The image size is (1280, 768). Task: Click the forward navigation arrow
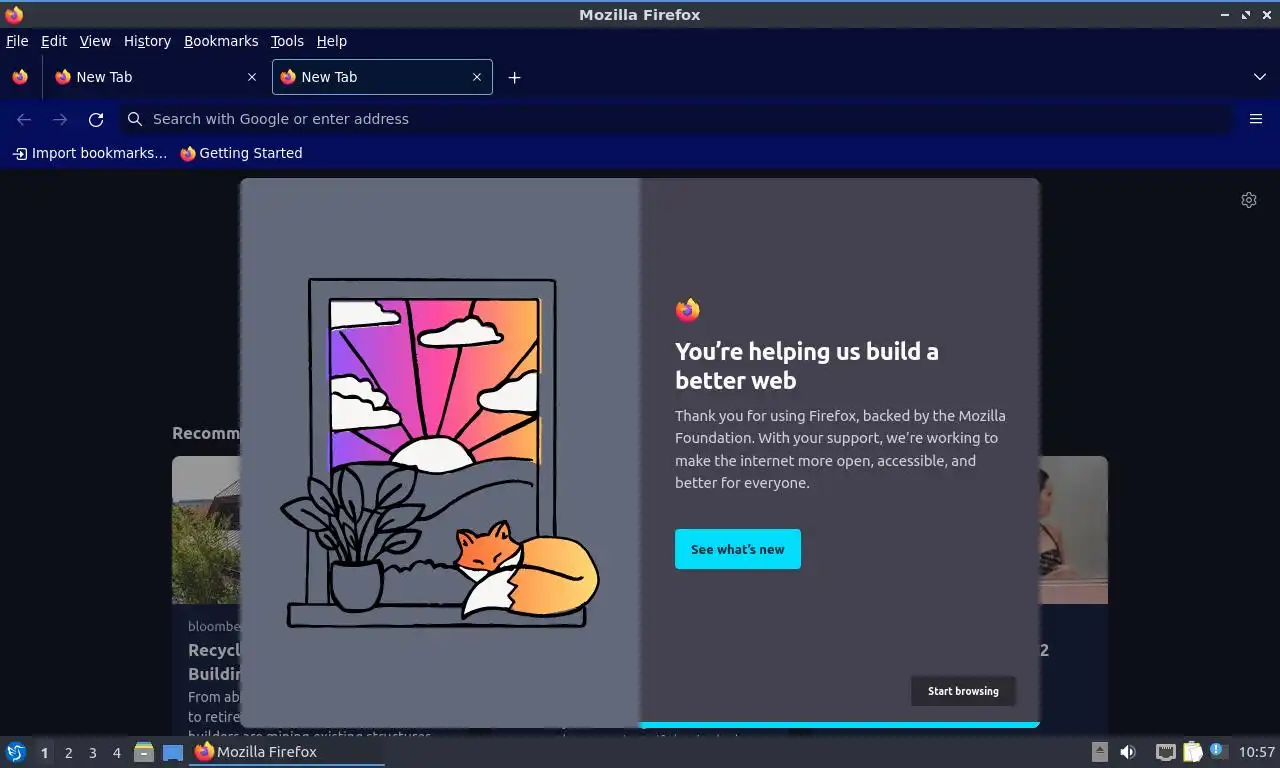(x=60, y=119)
